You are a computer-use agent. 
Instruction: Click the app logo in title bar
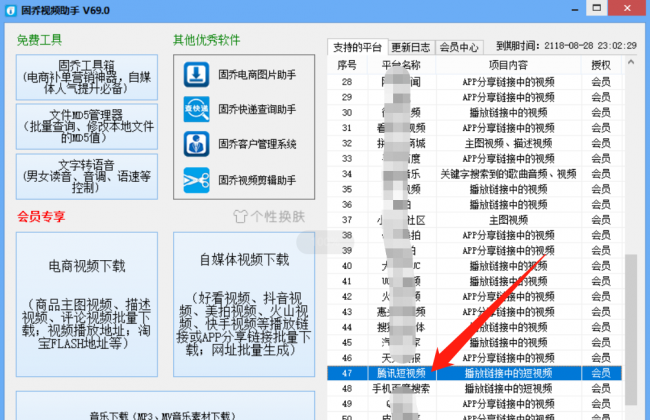pos(11,10)
